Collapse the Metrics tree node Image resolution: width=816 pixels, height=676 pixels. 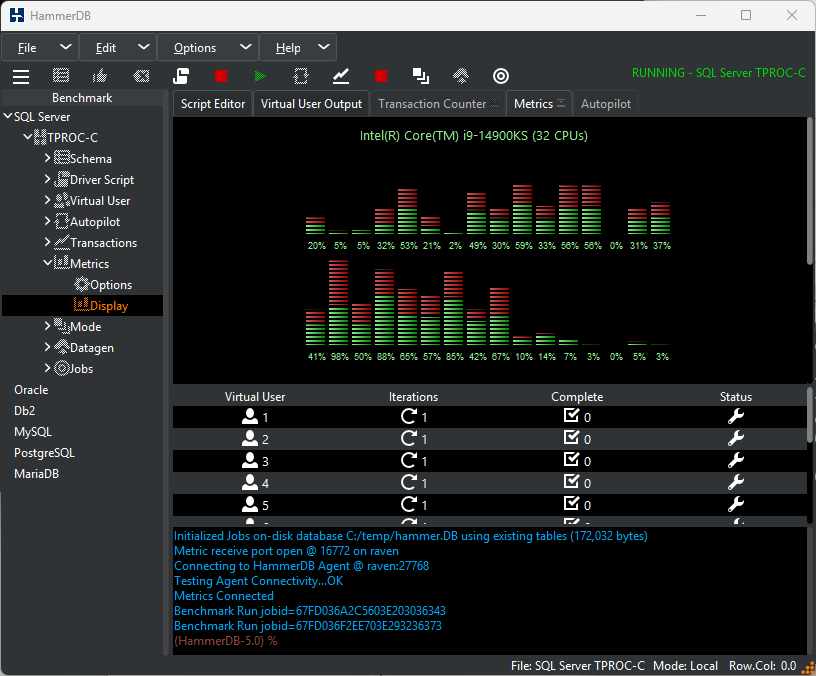(x=48, y=264)
